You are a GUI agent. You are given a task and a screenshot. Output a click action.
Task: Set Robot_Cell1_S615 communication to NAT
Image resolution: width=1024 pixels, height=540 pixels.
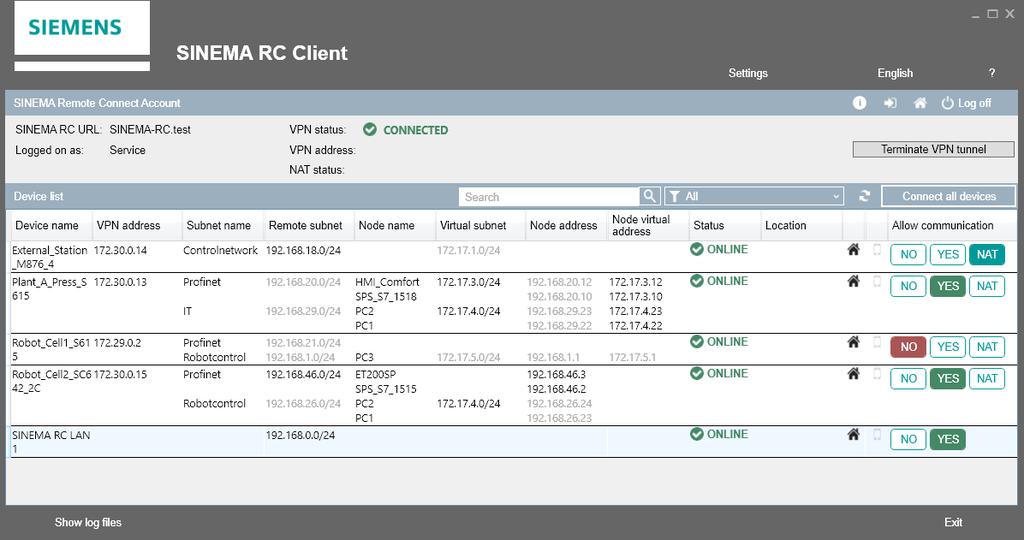coord(987,347)
